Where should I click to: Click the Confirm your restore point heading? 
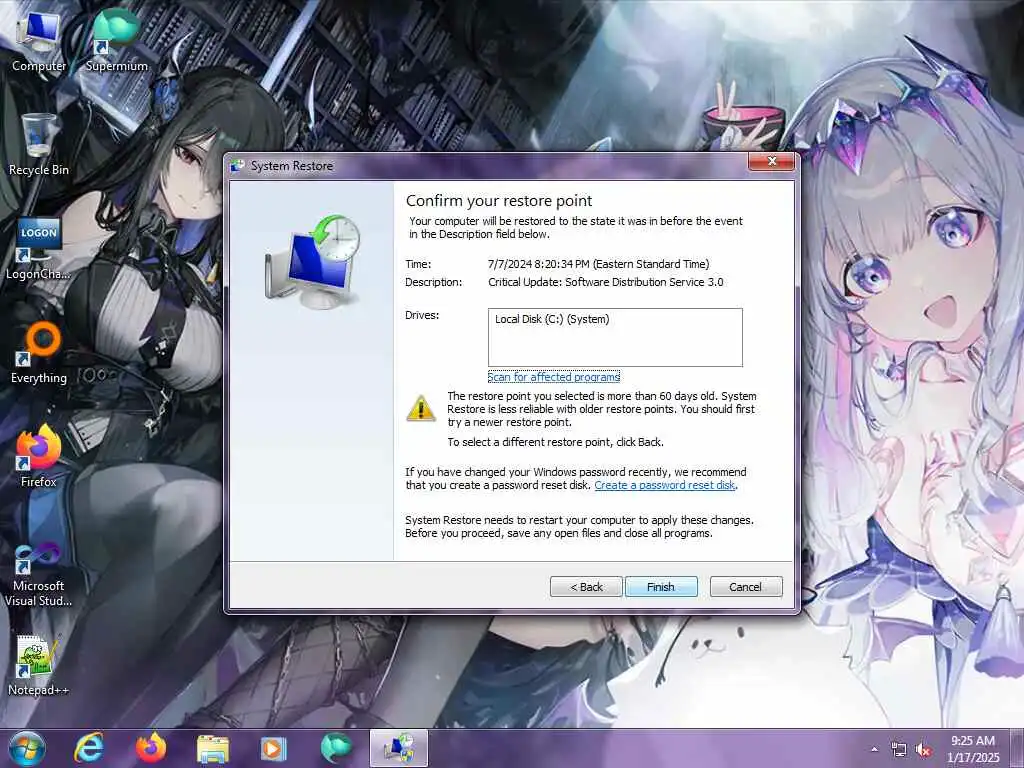[x=499, y=200]
